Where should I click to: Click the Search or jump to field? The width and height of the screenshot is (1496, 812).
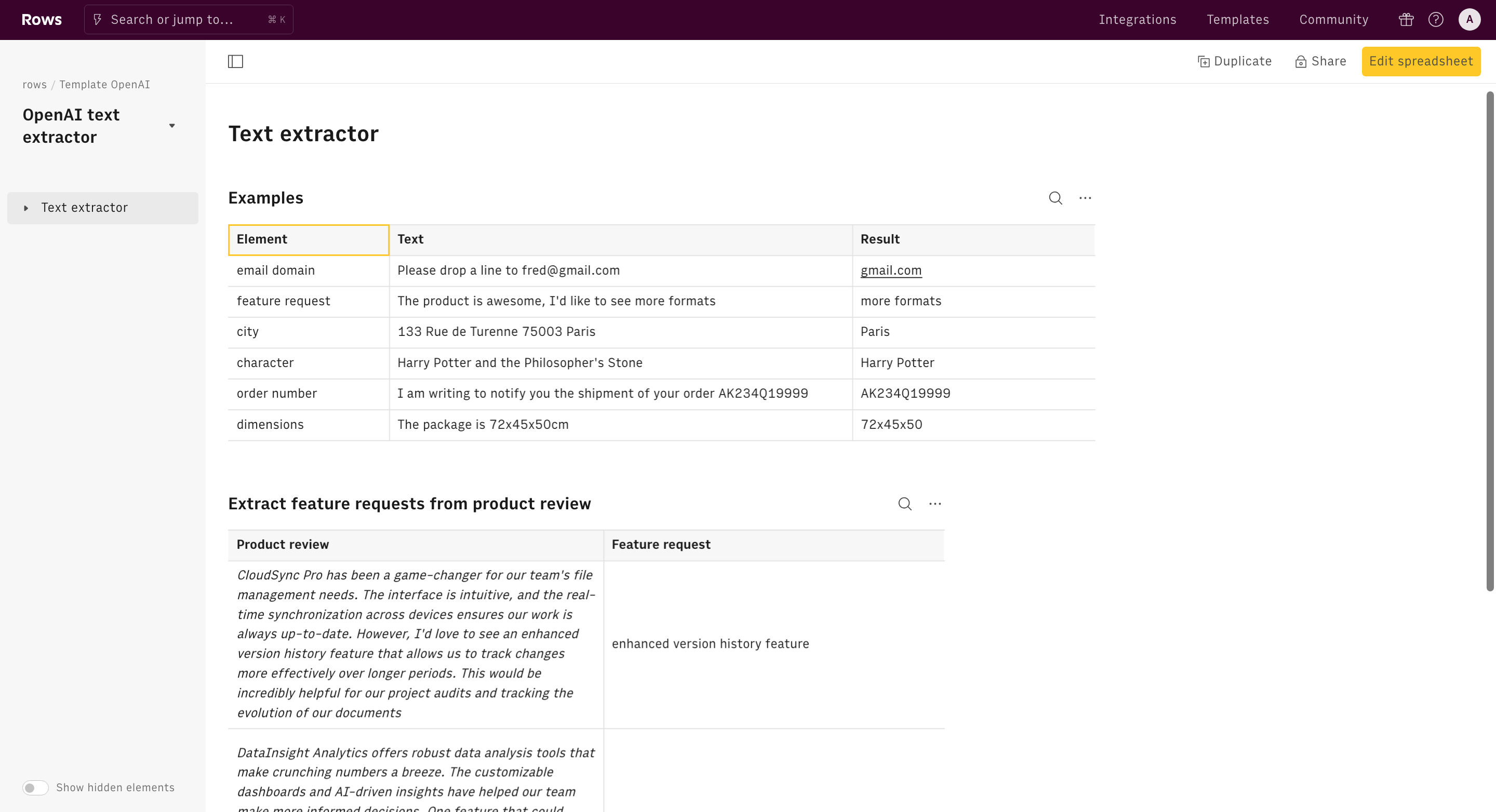click(188, 20)
